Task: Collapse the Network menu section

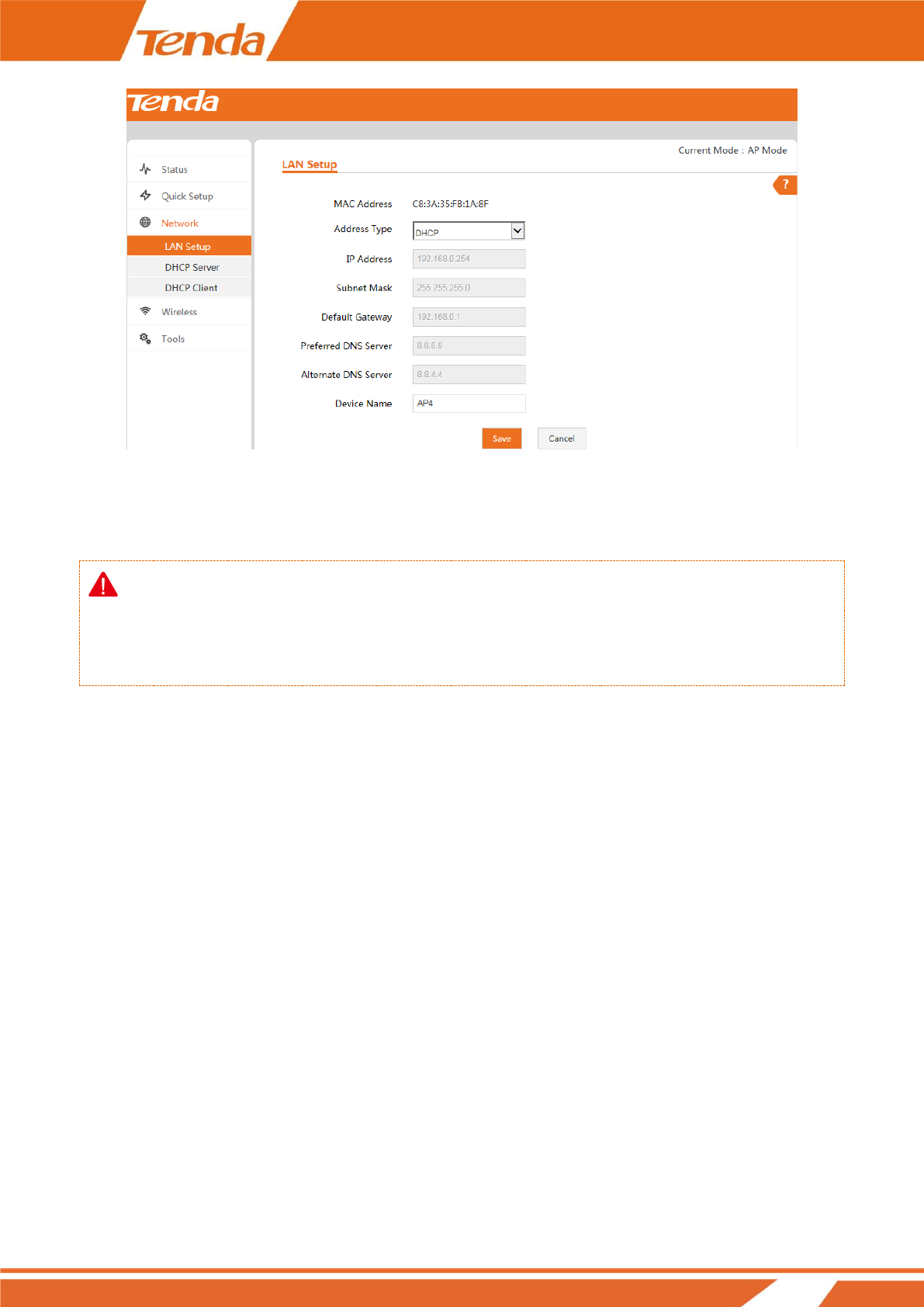Action: (x=189, y=223)
